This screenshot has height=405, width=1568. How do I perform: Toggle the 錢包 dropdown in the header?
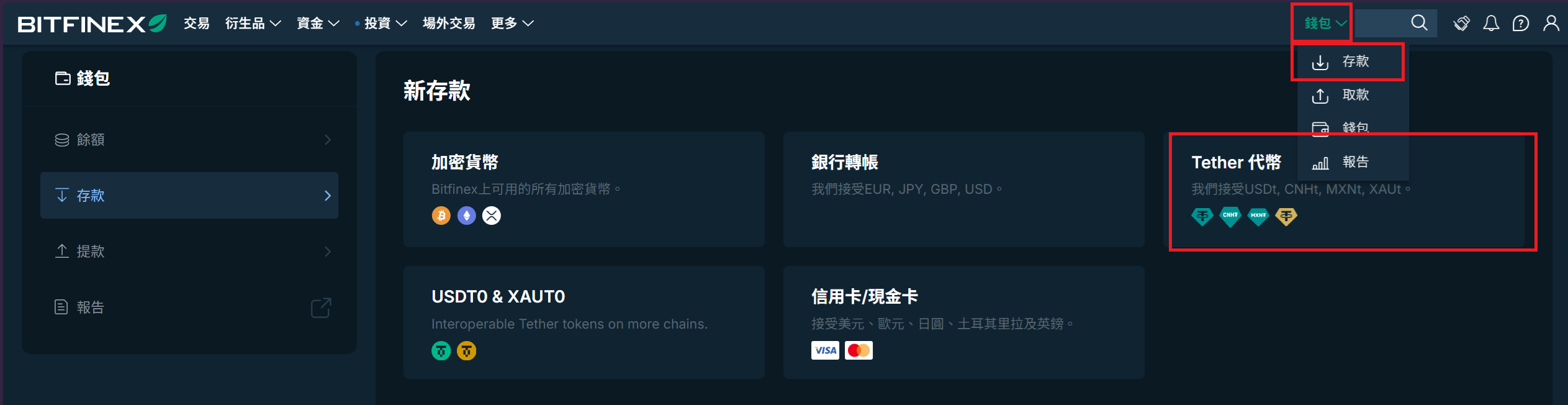coord(1325,24)
